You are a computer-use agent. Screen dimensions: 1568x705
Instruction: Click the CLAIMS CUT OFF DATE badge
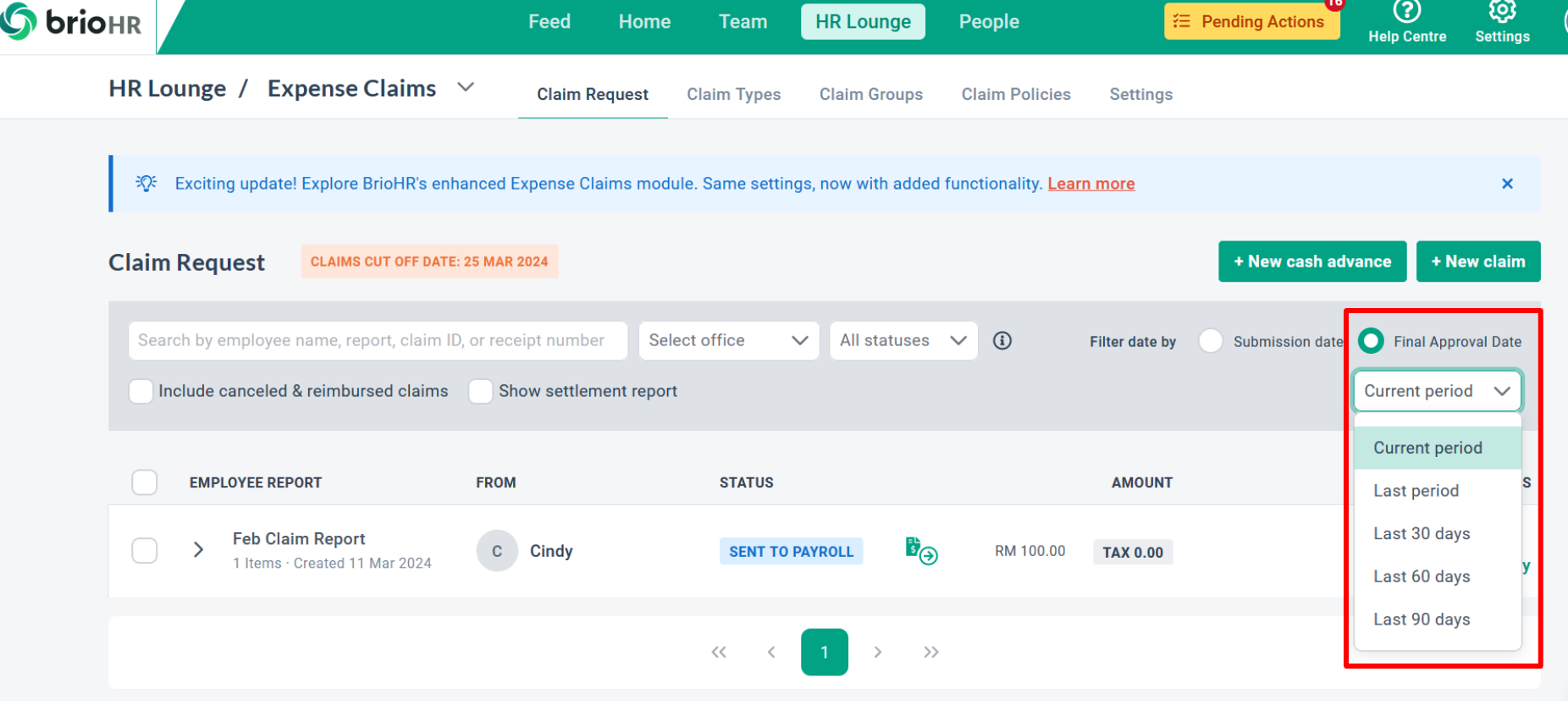429,262
